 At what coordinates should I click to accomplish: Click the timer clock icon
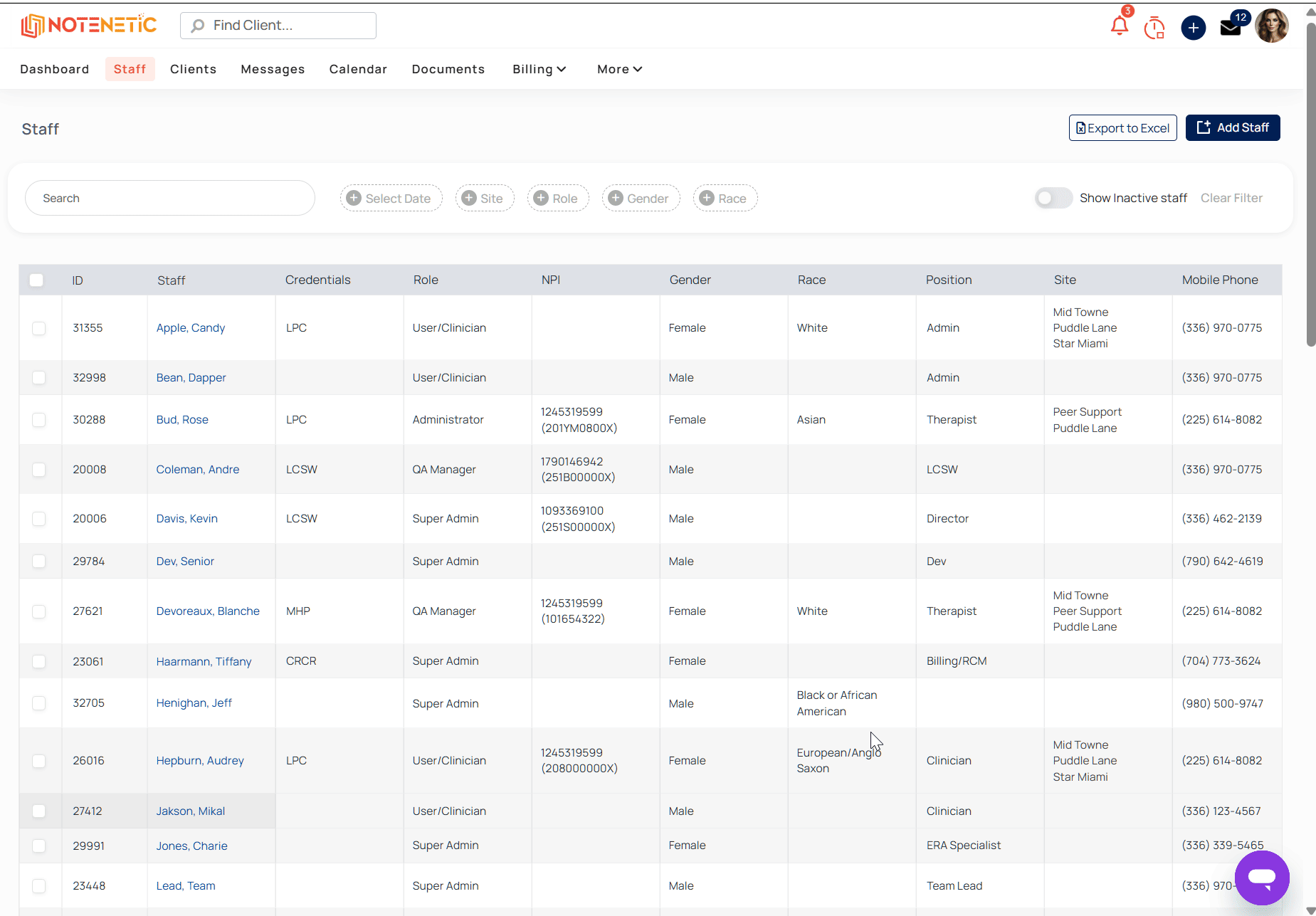click(x=1154, y=28)
